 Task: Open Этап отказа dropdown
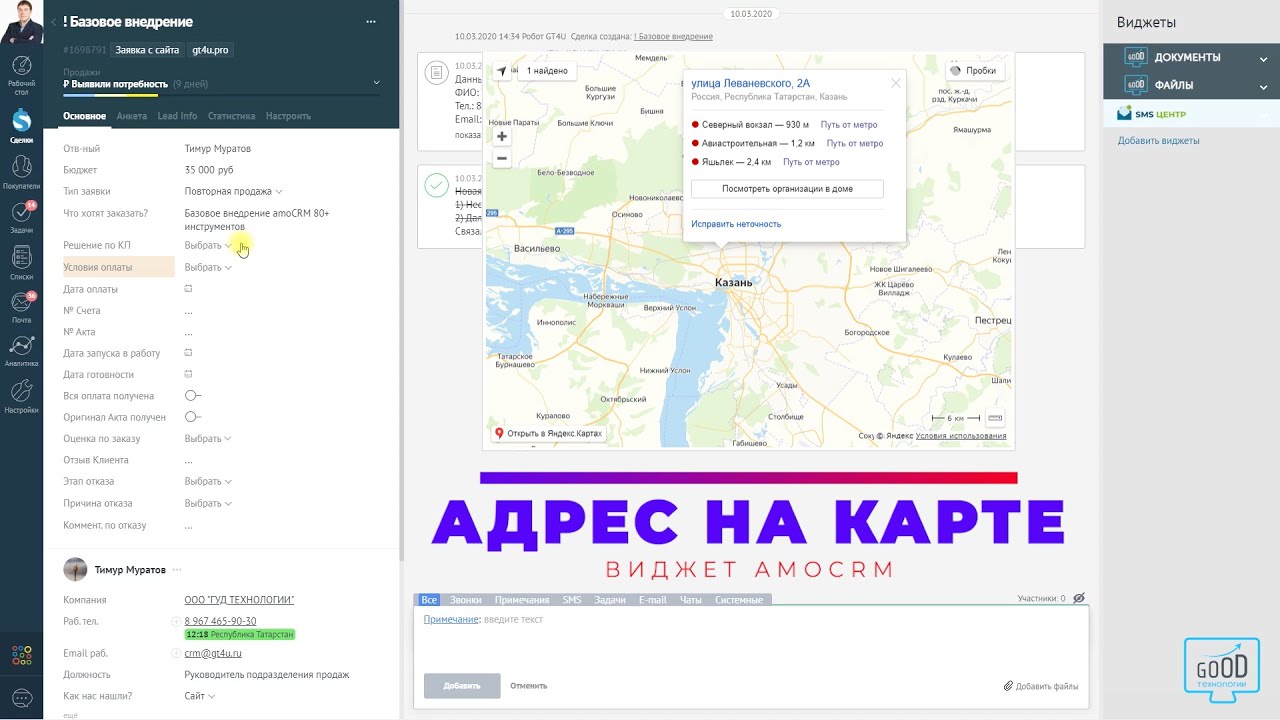coord(208,481)
